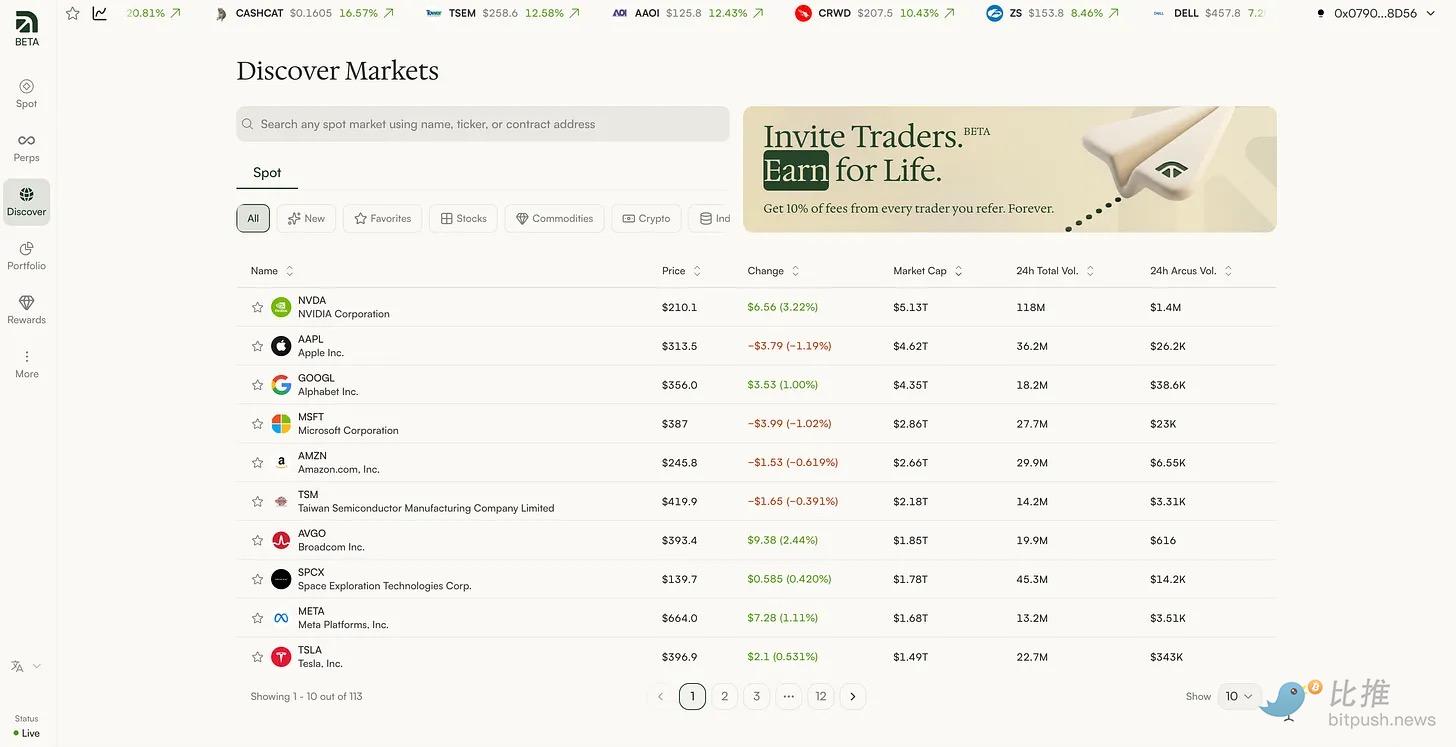
Task: Select current page 1 button
Action: tap(692, 696)
